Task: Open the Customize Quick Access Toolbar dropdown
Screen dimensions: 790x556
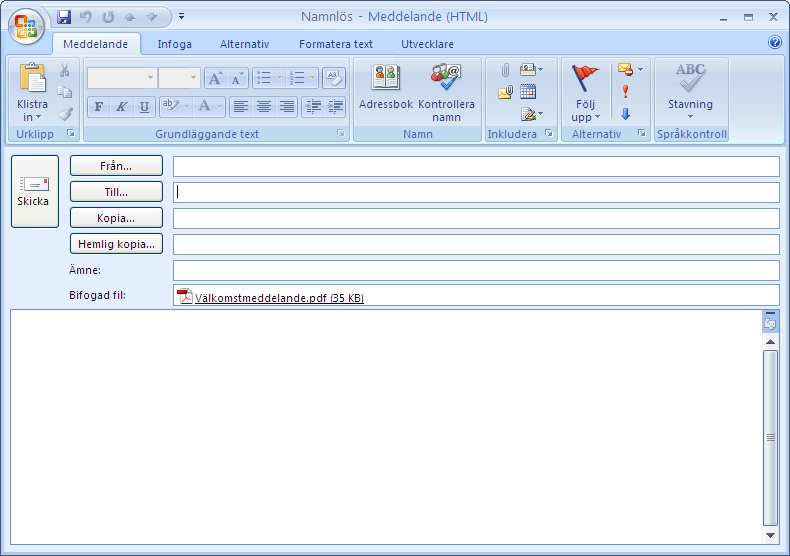Action: coord(181,17)
